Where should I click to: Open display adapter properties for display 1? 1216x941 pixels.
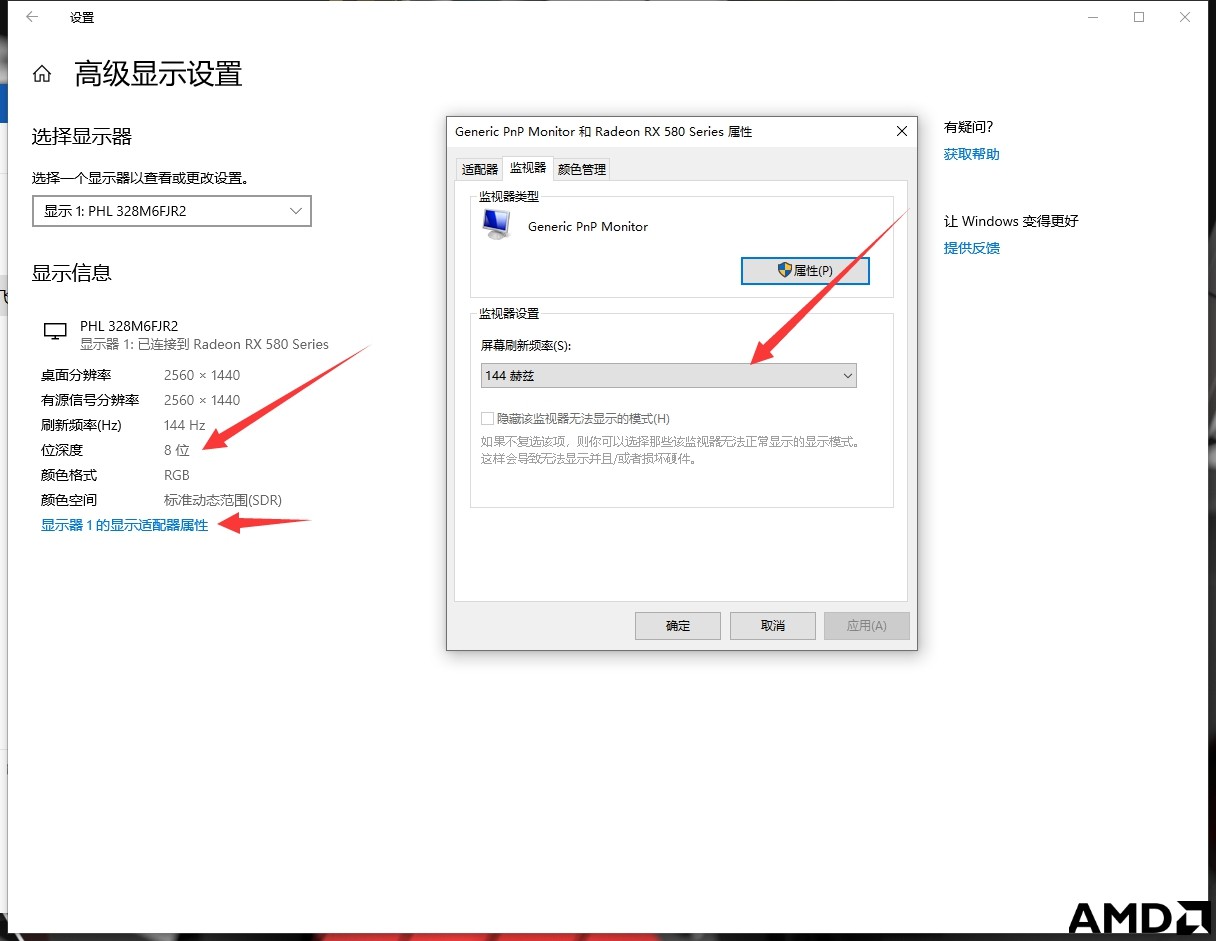pyautogui.click(x=124, y=525)
